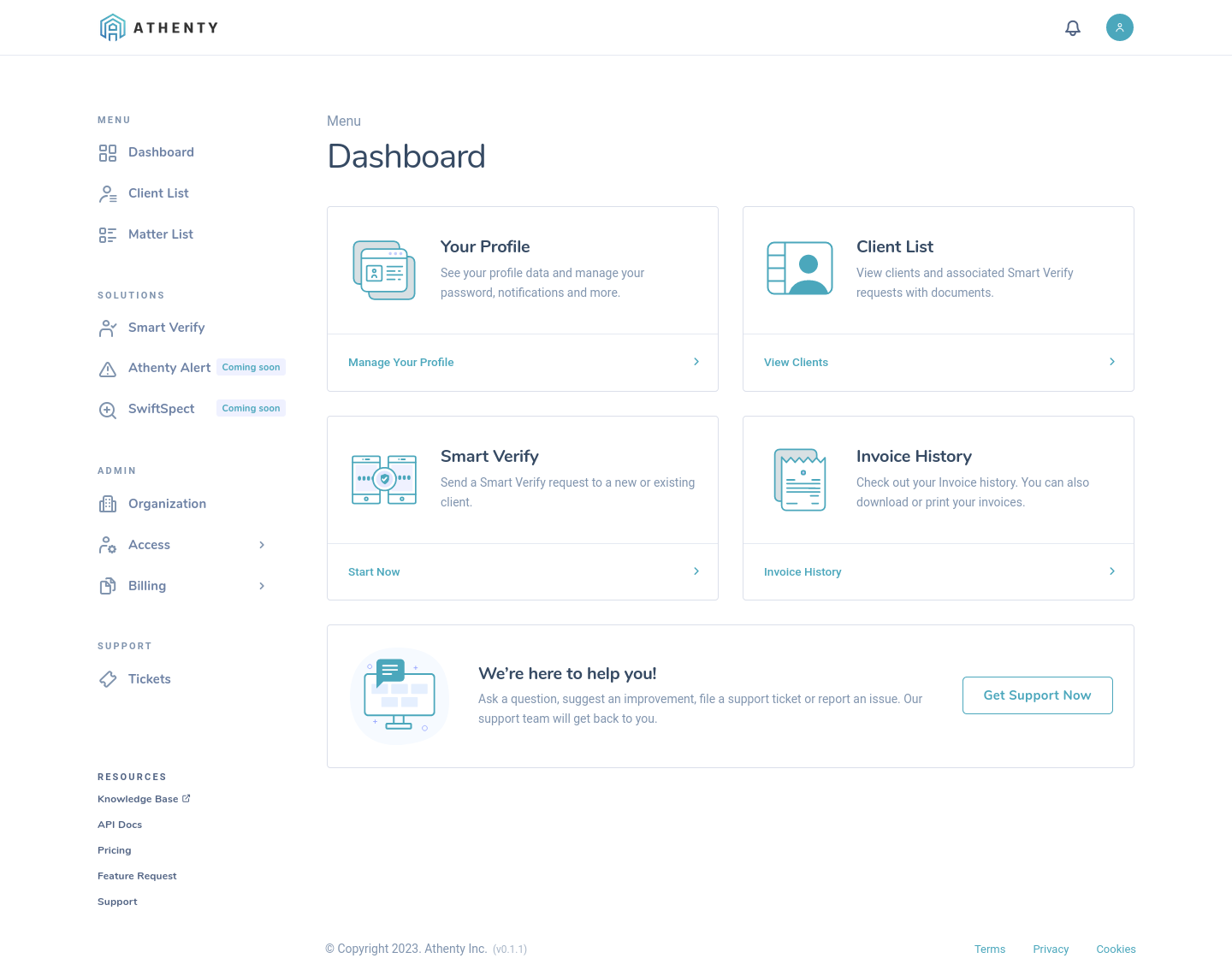This screenshot has height=976, width=1232.
Task: Click the support chat illustration thumbnail
Action: coord(399,695)
